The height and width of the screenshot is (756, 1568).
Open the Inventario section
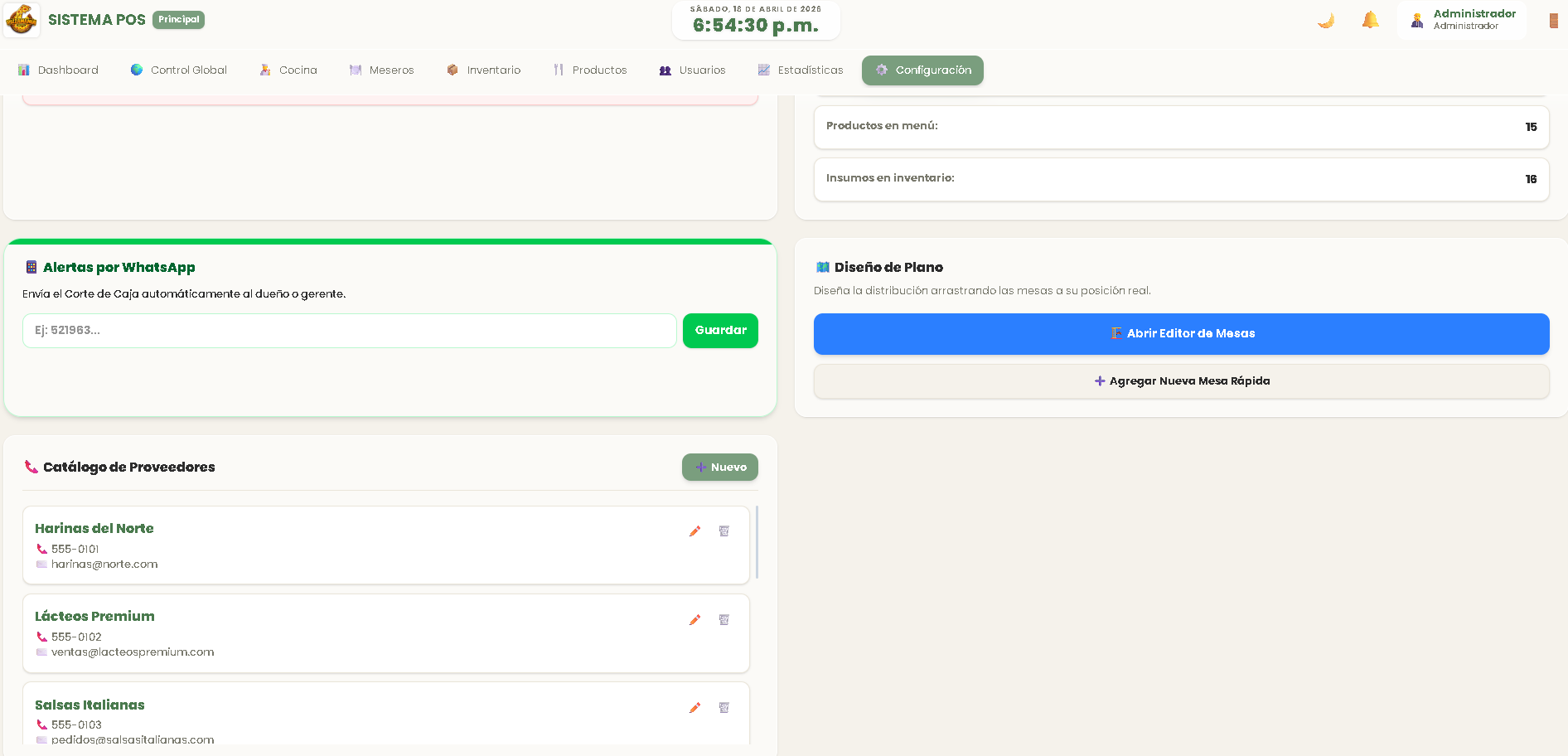tap(483, 70)
